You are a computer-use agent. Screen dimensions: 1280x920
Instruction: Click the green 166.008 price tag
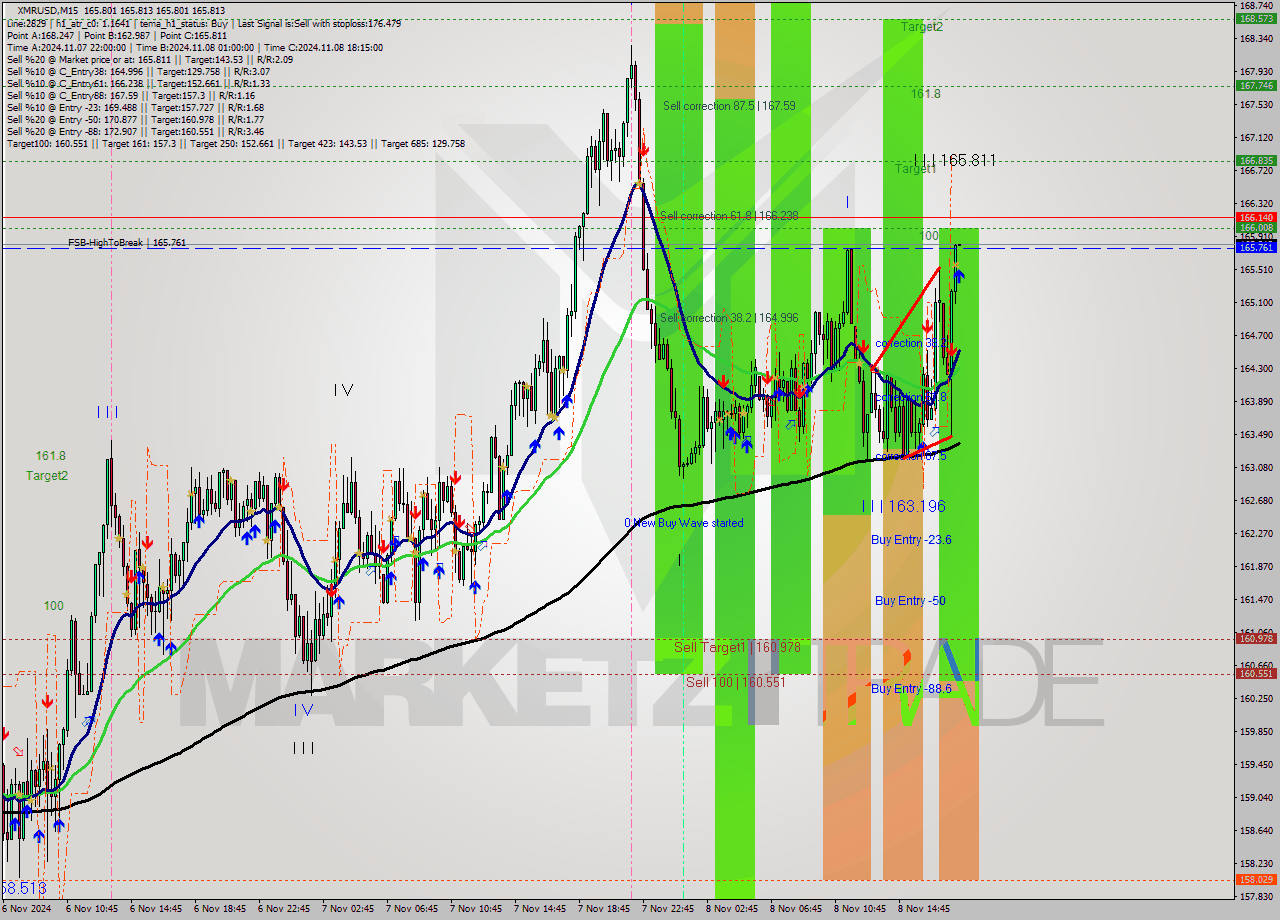click(x=1256, y=228)
